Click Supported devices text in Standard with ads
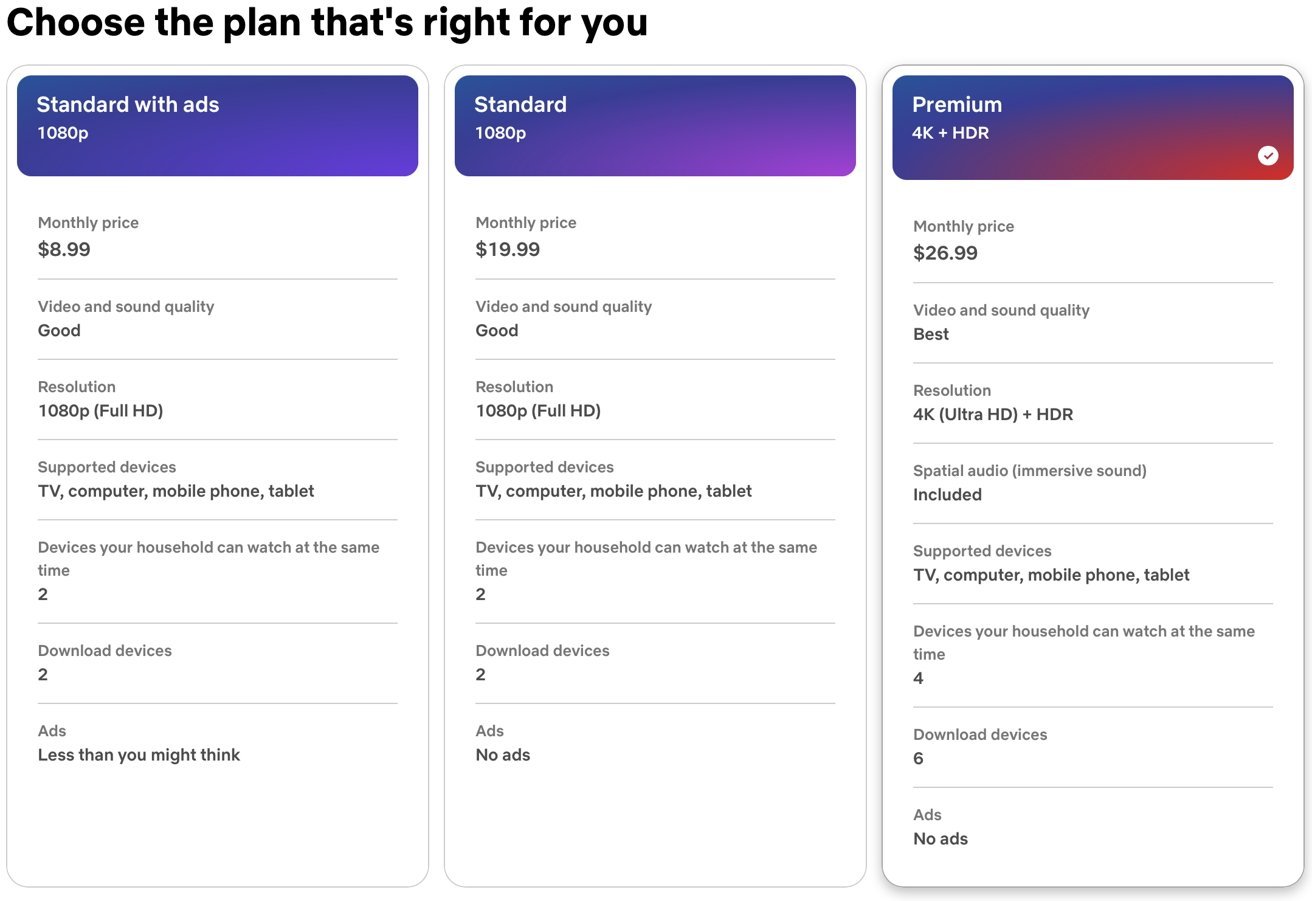This screenshot has width=1312, height=901. click(x=176, y=491)
